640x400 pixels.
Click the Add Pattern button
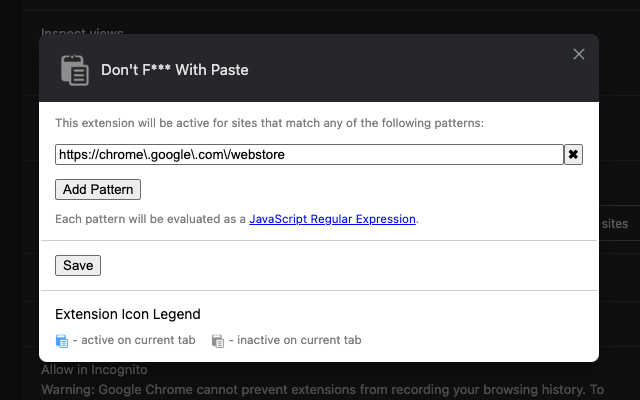coord(98,189)
